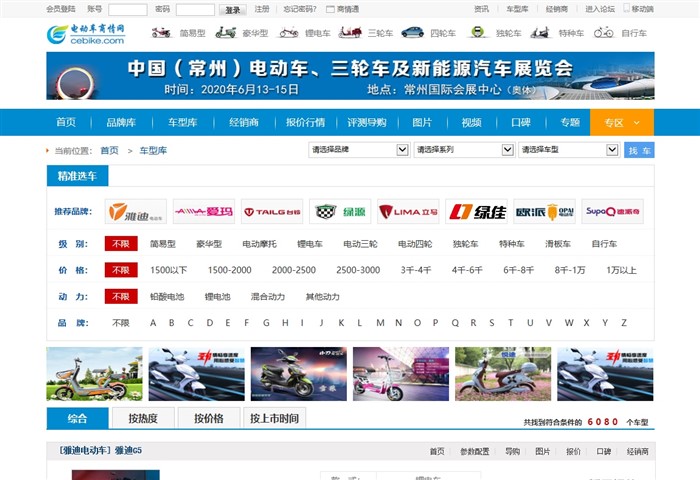Select the 三轮车 tricycle icon

click(x=350, y=32)
